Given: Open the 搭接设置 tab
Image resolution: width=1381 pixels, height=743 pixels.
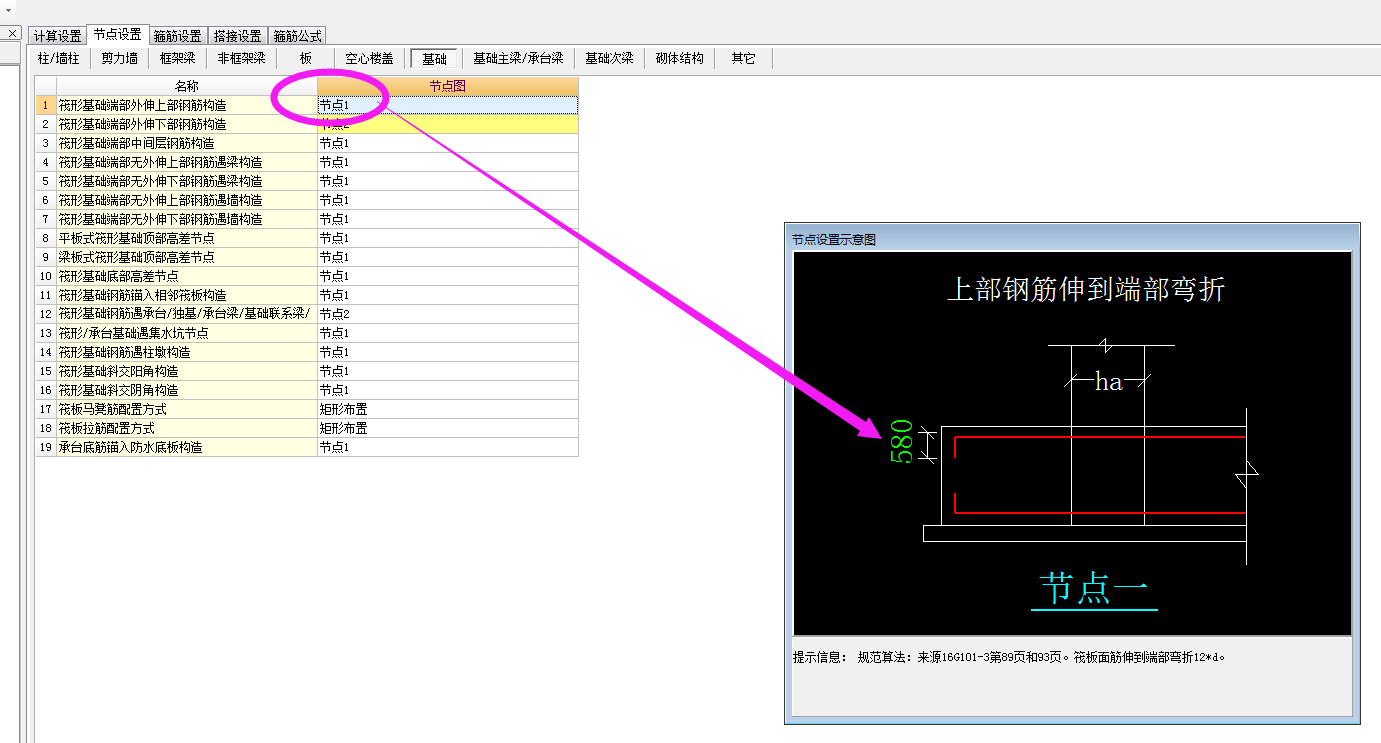Looking at the screenshot, I should (x=238, y=36).
